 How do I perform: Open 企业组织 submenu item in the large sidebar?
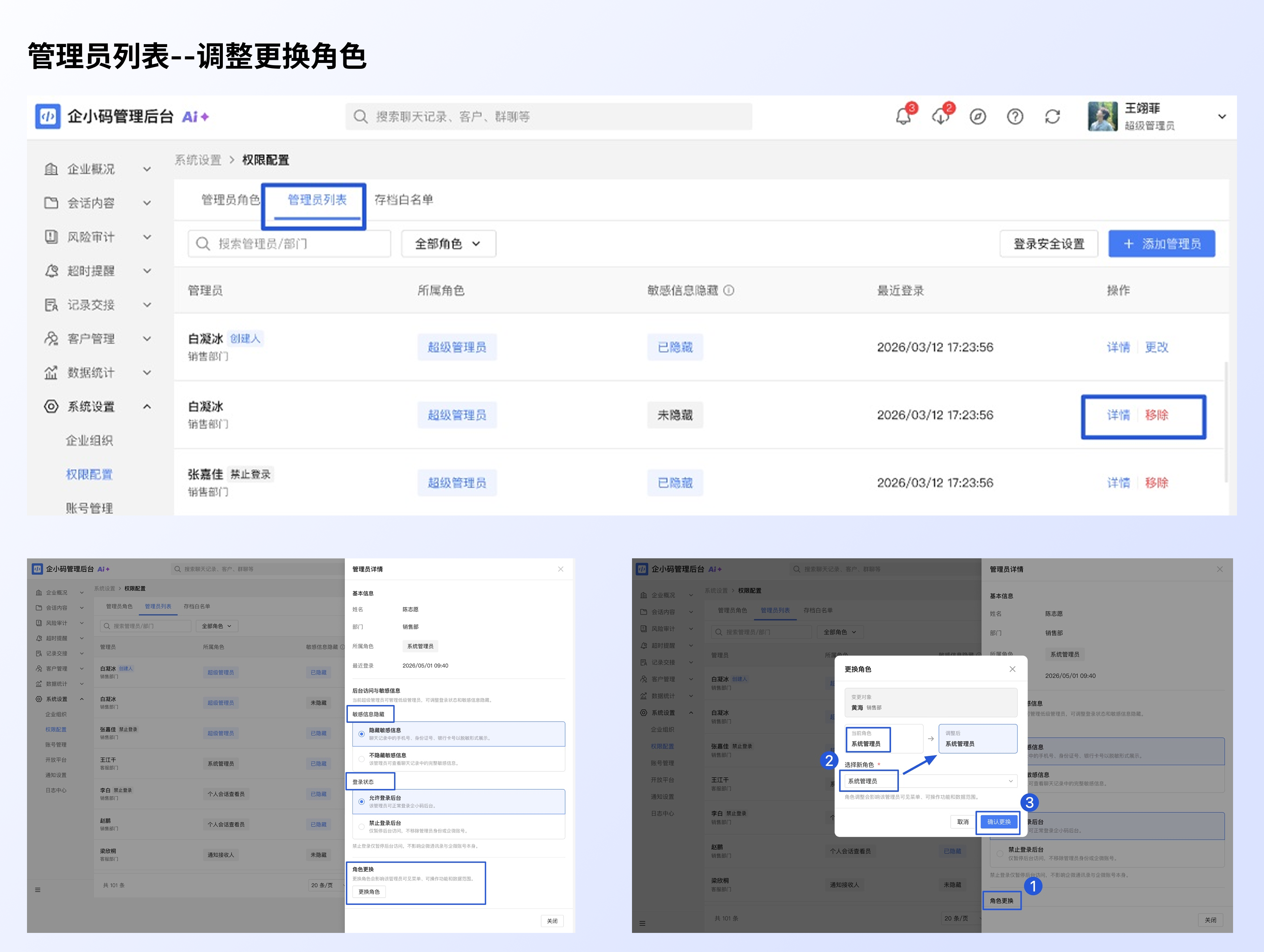click(89, 440)
